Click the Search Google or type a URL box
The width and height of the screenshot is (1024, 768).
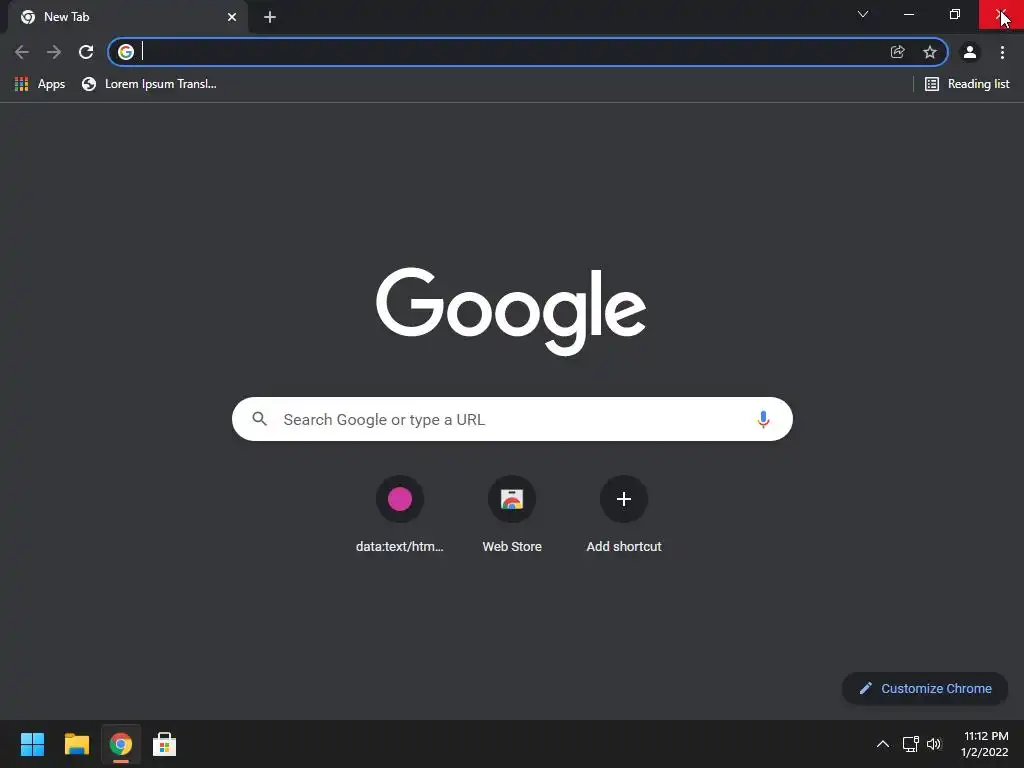[x=512, y=419]
